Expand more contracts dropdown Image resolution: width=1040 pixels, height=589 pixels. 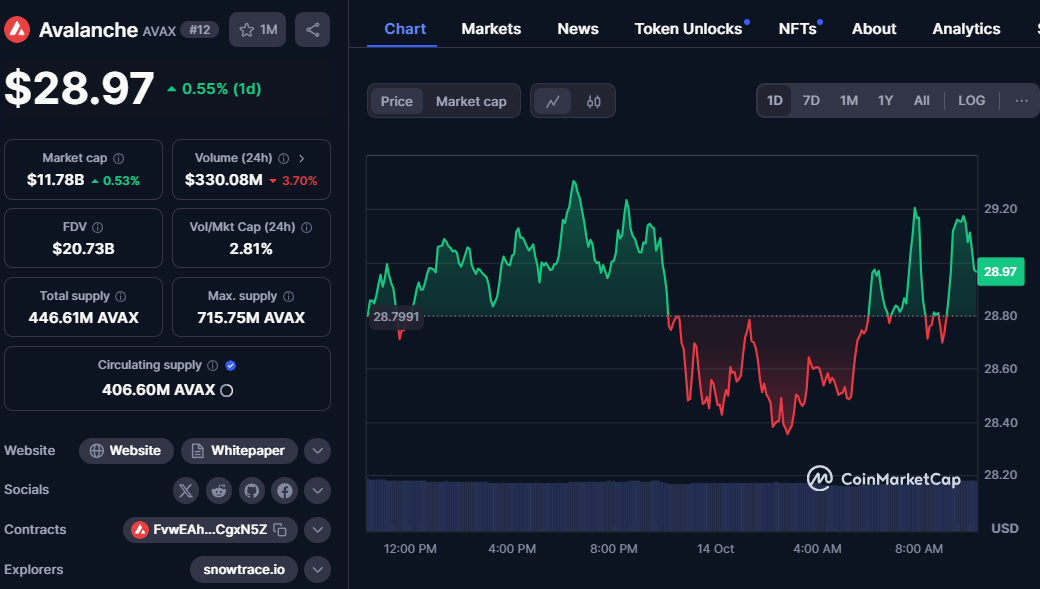[318, 530]
